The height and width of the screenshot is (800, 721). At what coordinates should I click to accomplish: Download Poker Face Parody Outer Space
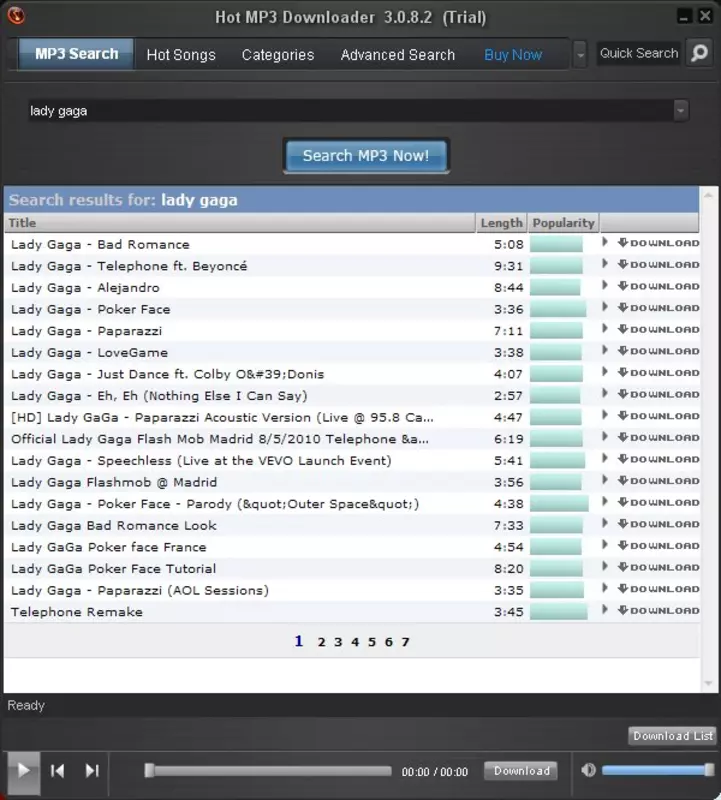(x=658, y=503)
